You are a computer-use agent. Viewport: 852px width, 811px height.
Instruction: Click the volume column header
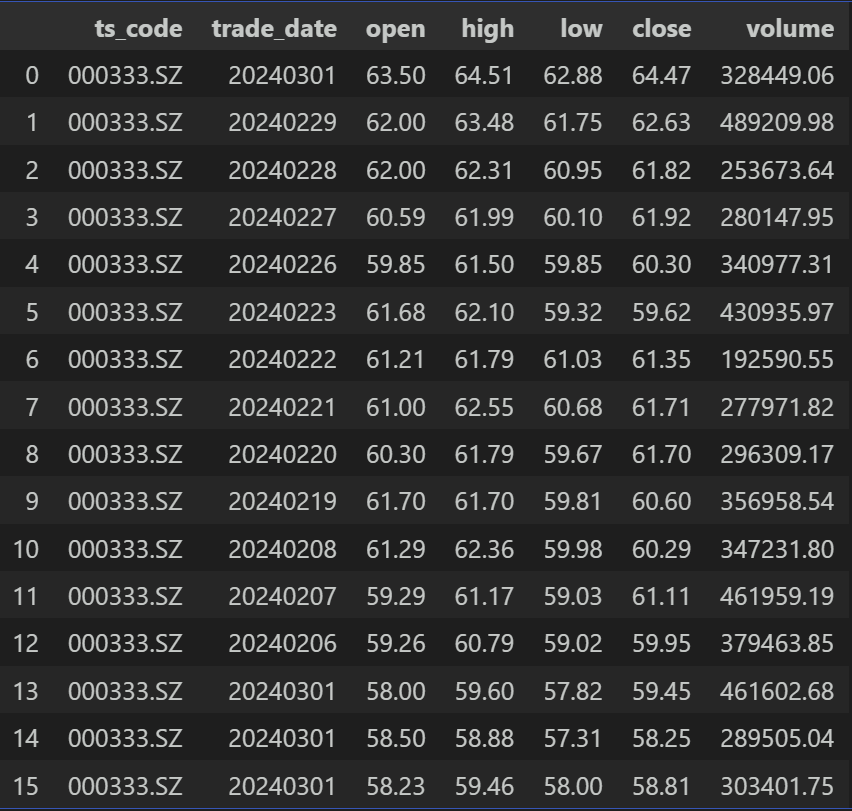coord(789,29)
